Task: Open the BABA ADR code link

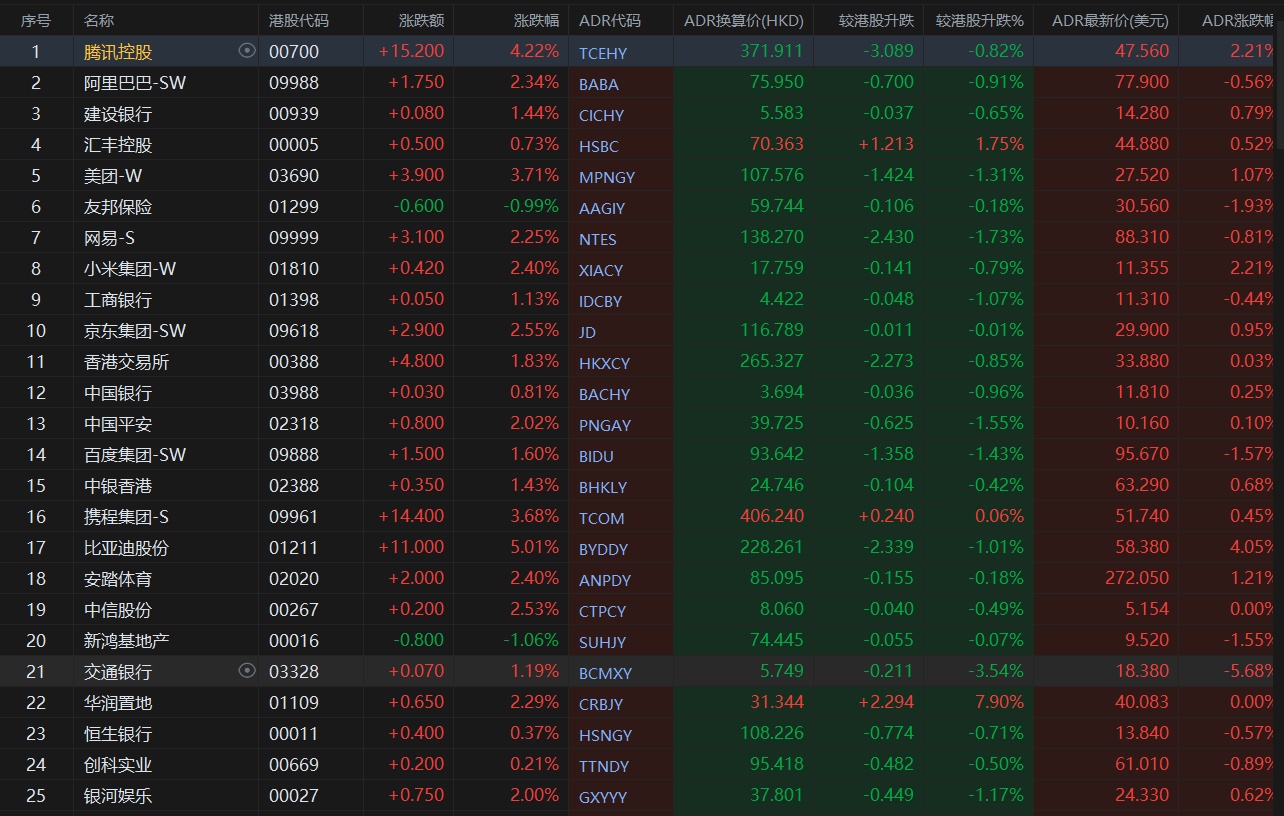Action: pos(599,84)
